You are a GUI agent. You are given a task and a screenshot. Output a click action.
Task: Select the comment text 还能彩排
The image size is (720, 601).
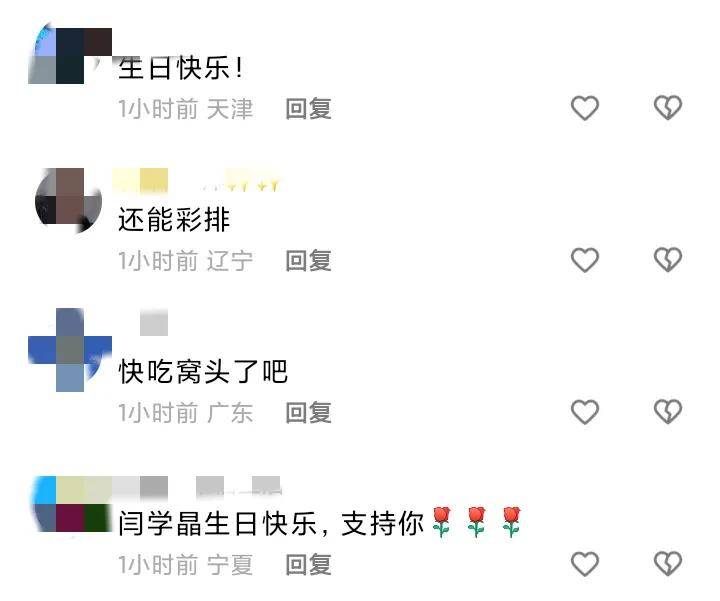[174, 219]
